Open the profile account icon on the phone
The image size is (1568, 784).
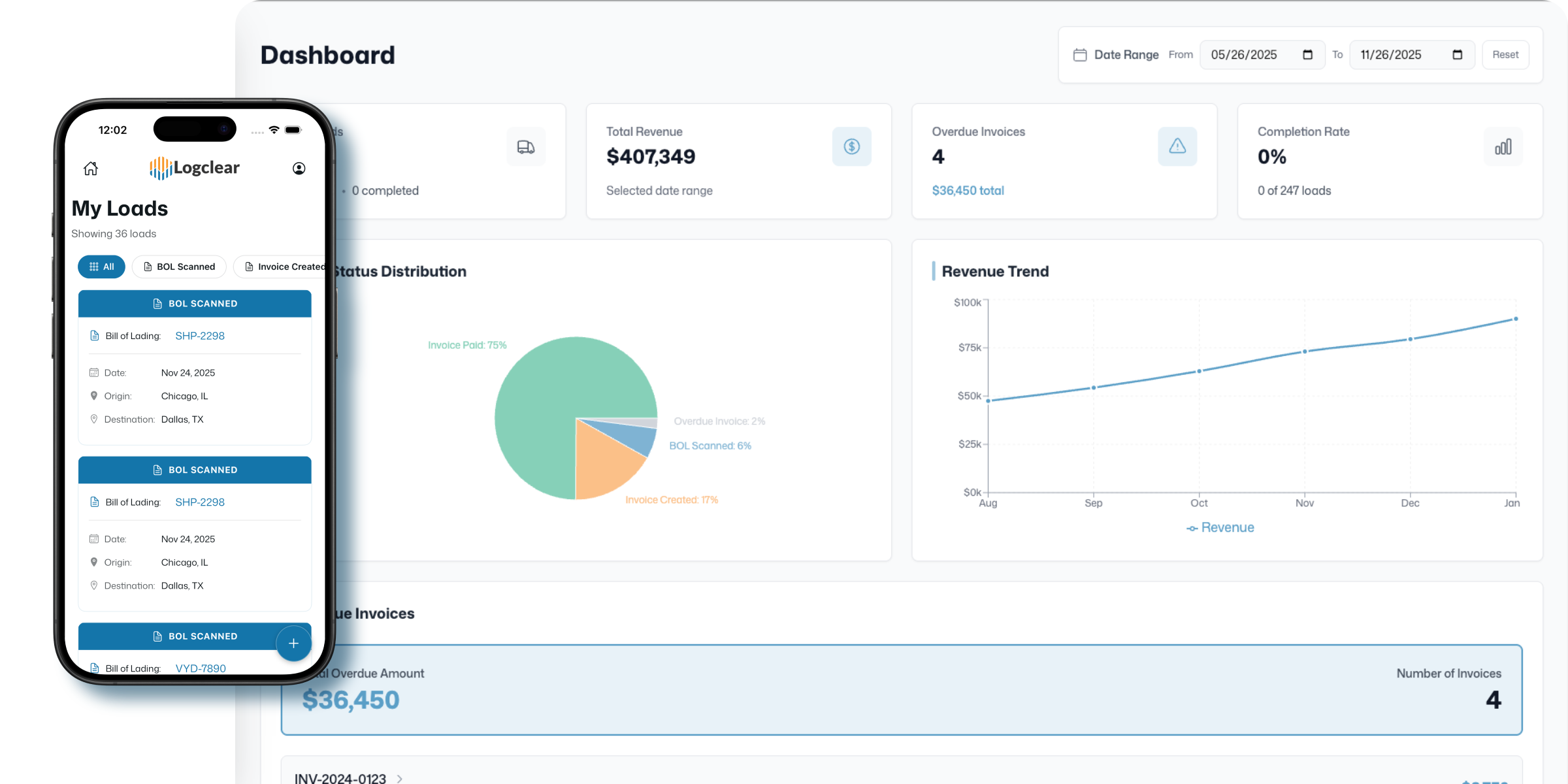tap(298, 169)
